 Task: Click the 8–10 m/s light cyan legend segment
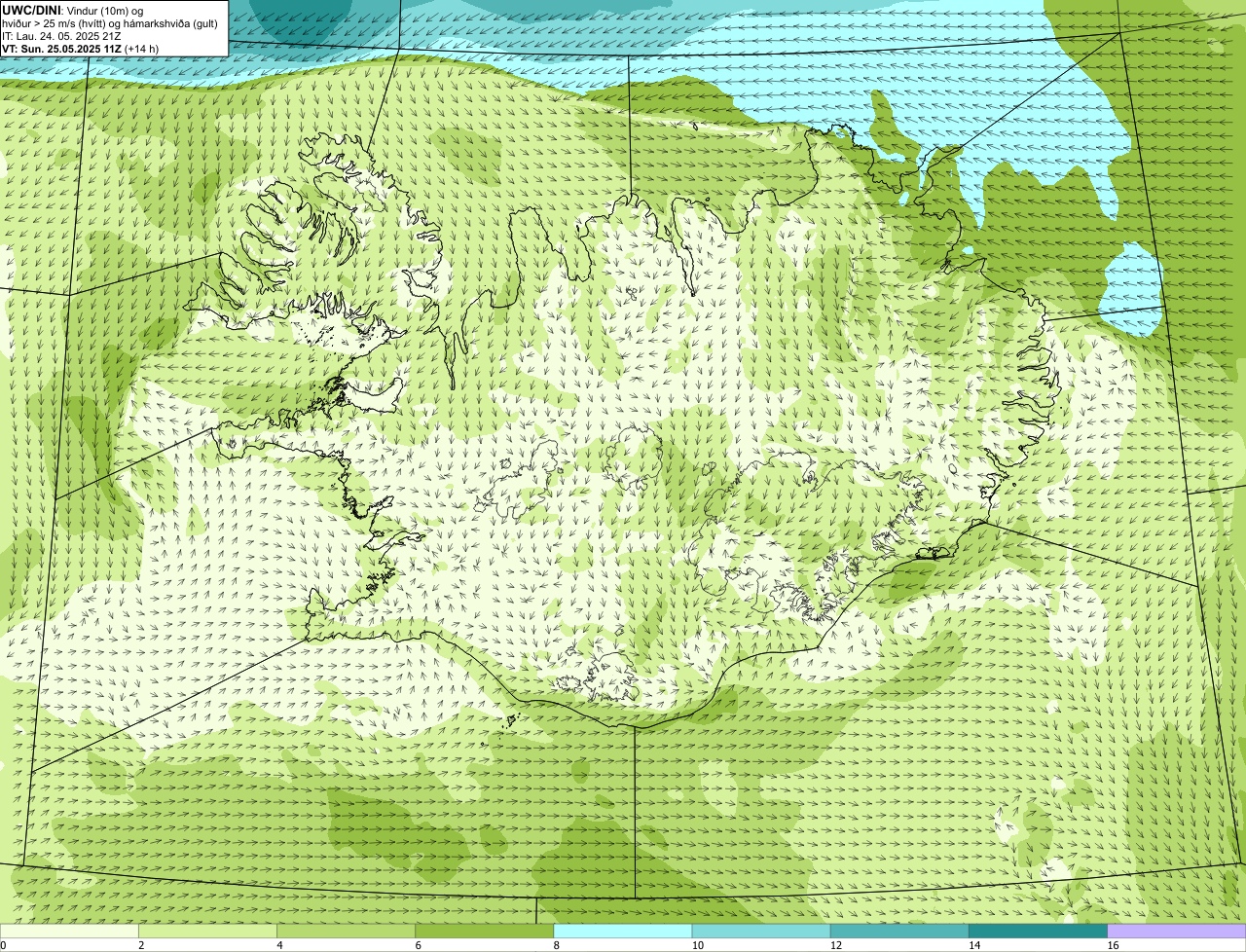pos(623,932)
